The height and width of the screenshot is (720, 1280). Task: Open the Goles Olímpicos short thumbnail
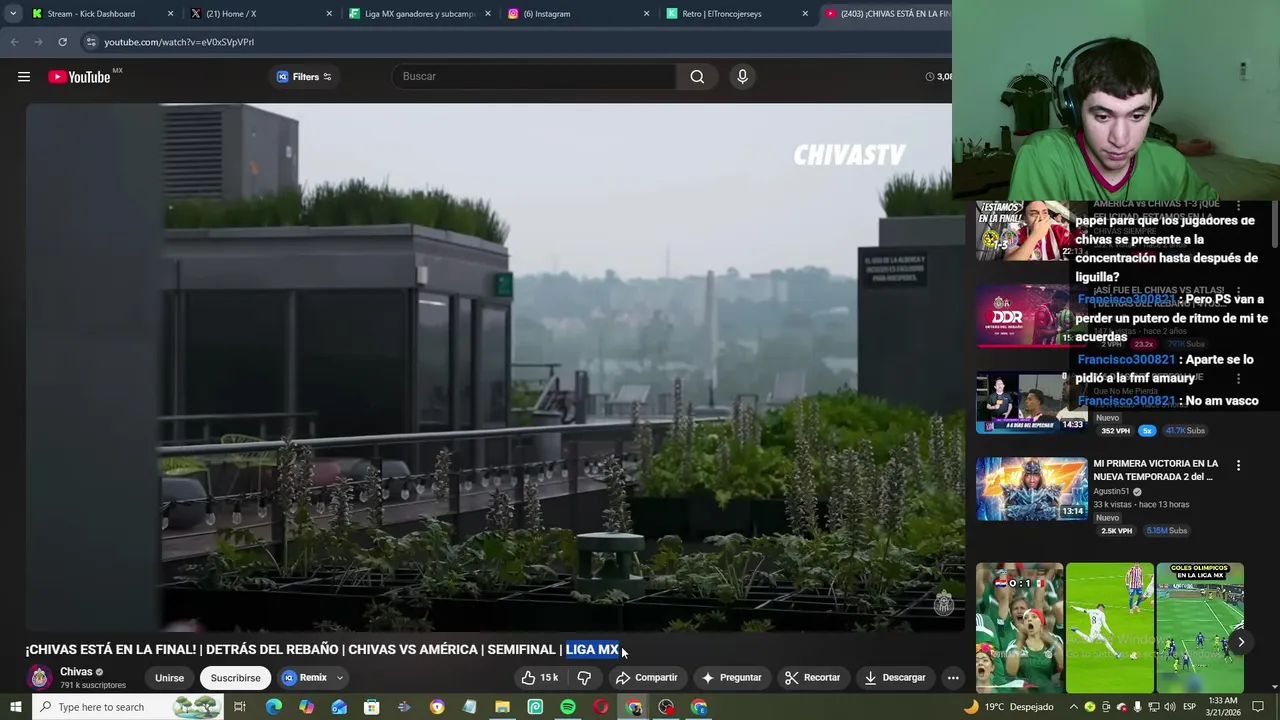click(x=1200, y=628)
